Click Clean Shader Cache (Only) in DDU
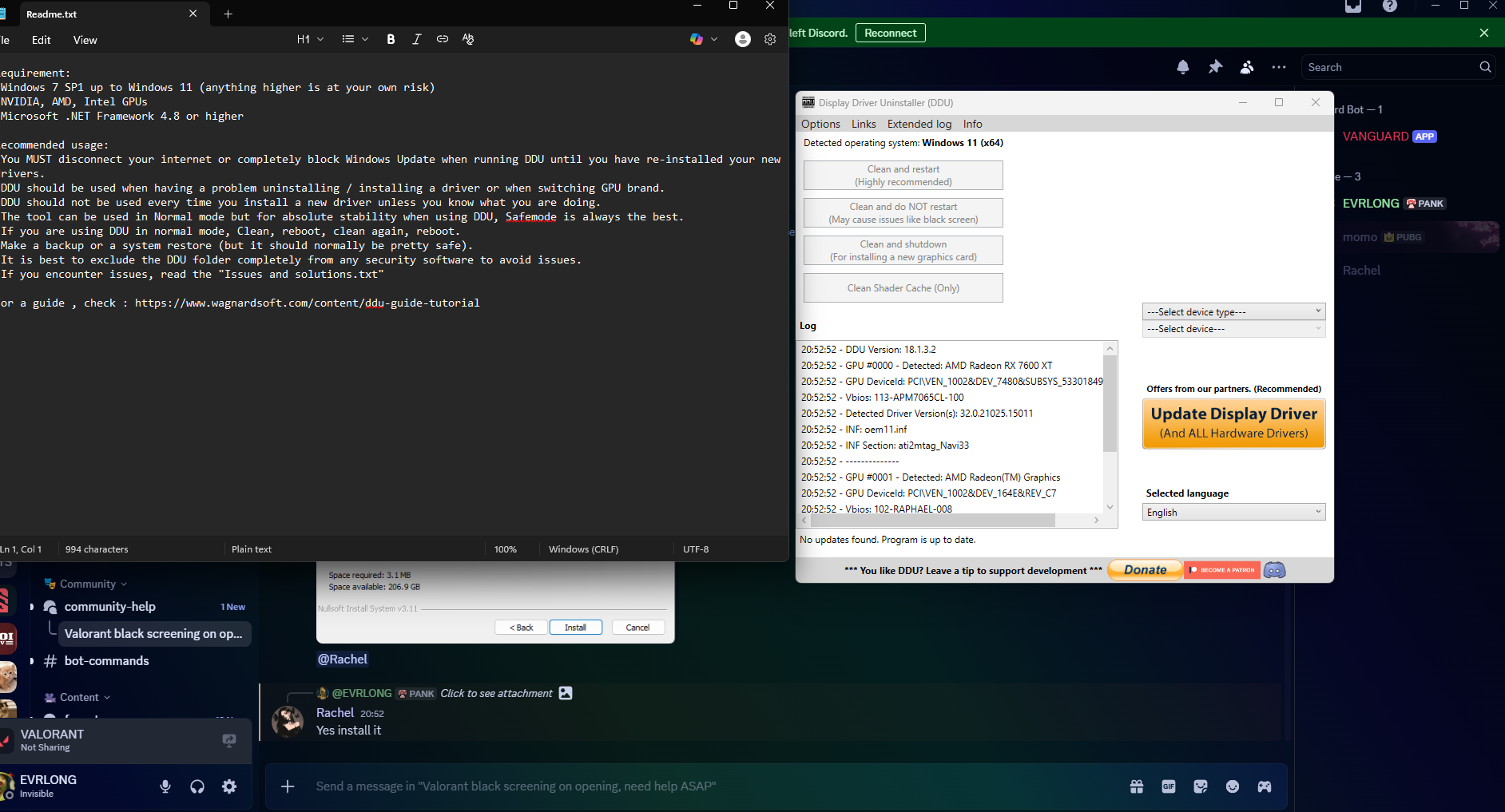 pos(903,288)
